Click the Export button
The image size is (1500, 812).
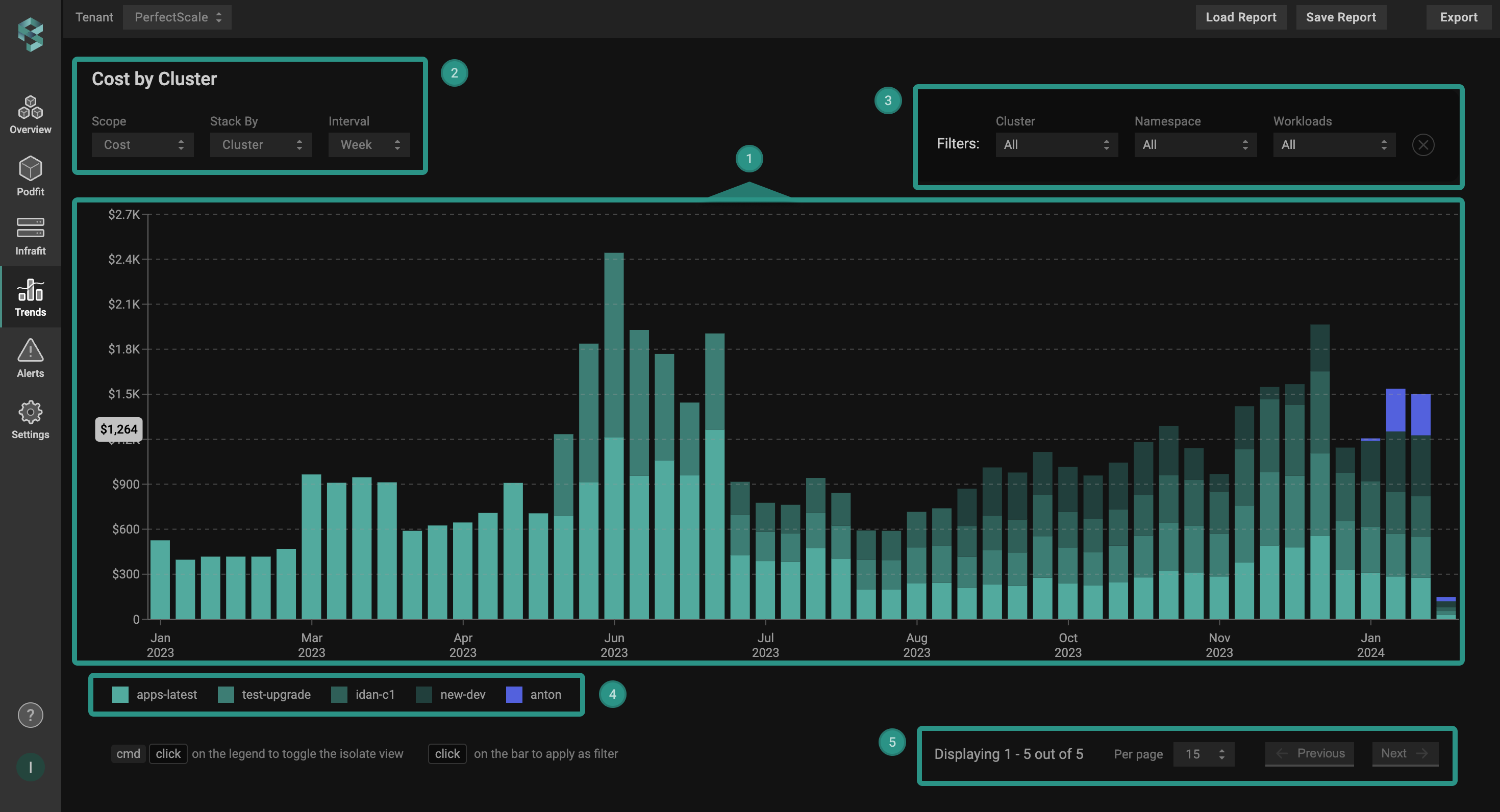point(1458,17)
